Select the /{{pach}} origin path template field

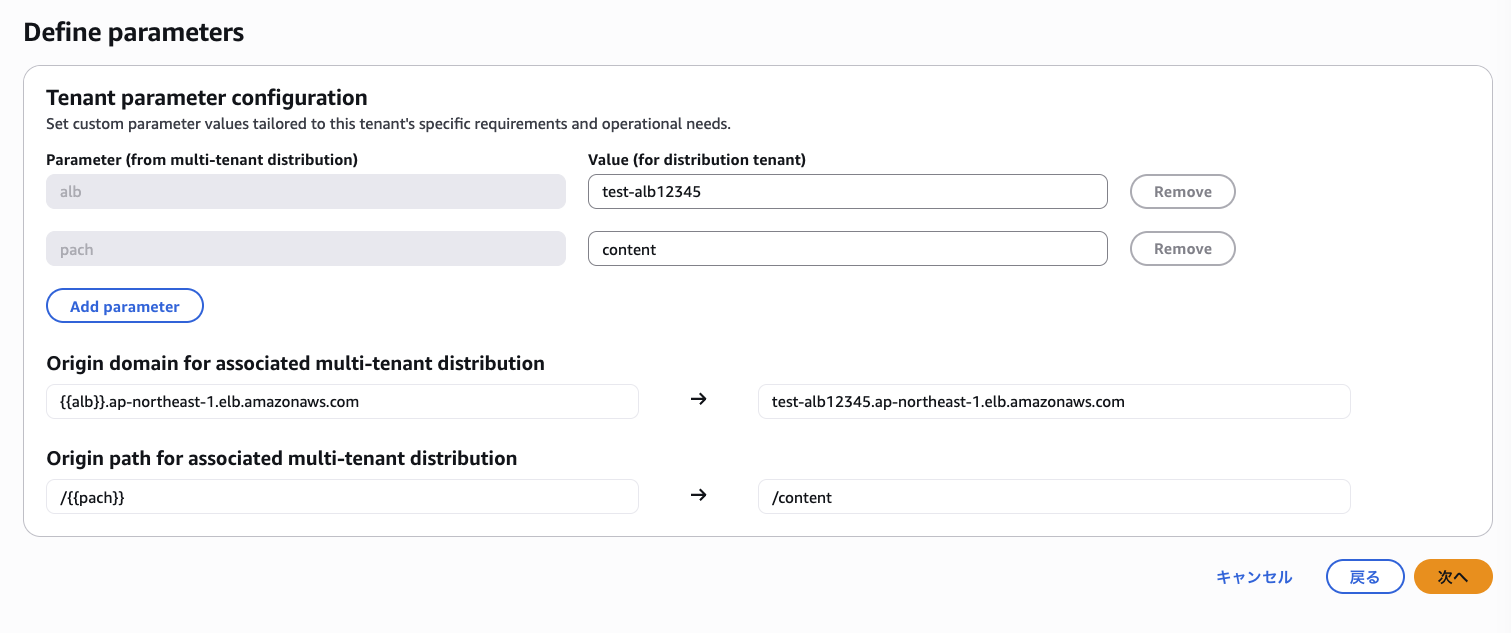coord(342,497)
